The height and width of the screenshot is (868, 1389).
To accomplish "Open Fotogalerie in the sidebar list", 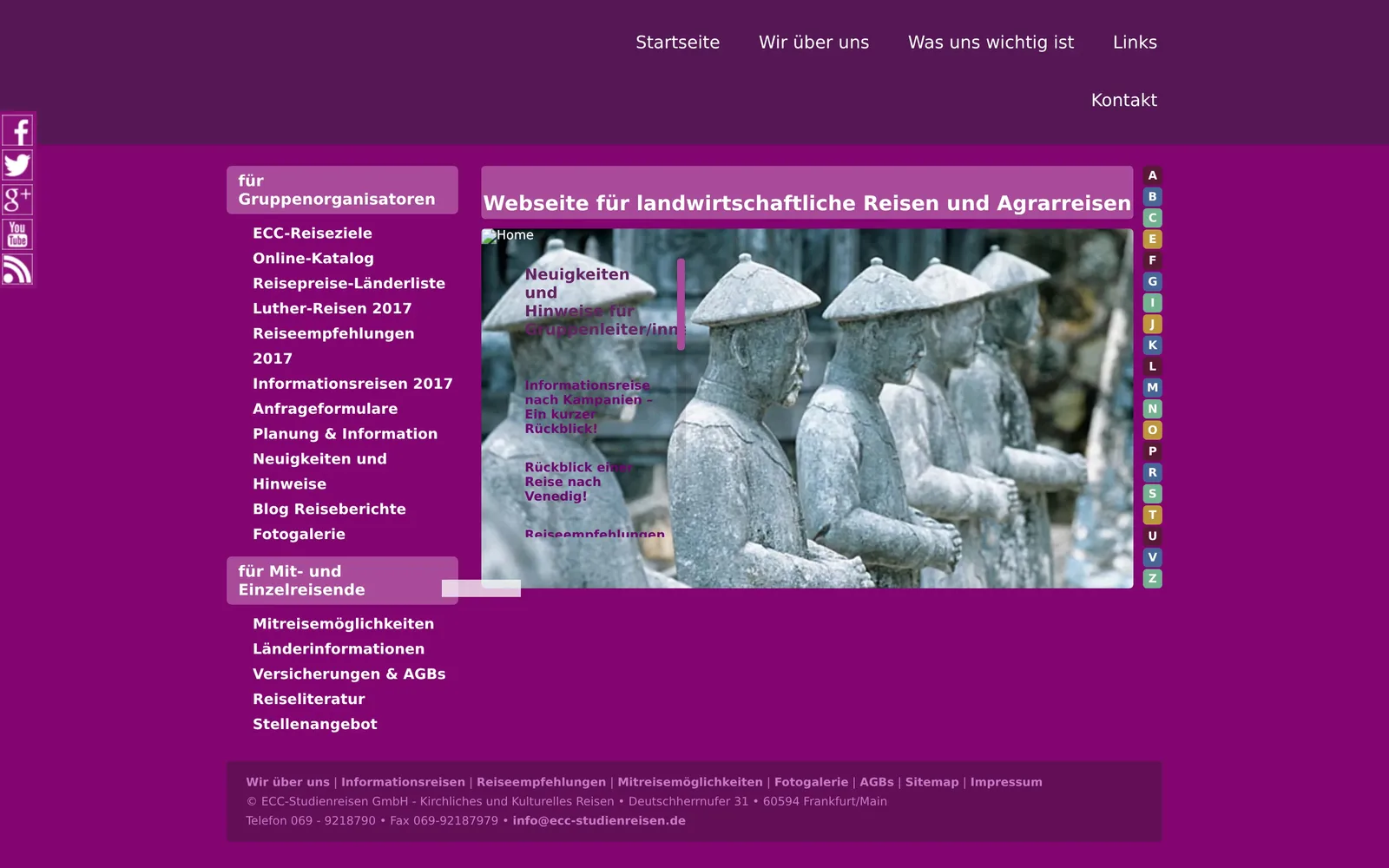I will tap(299, 535).
